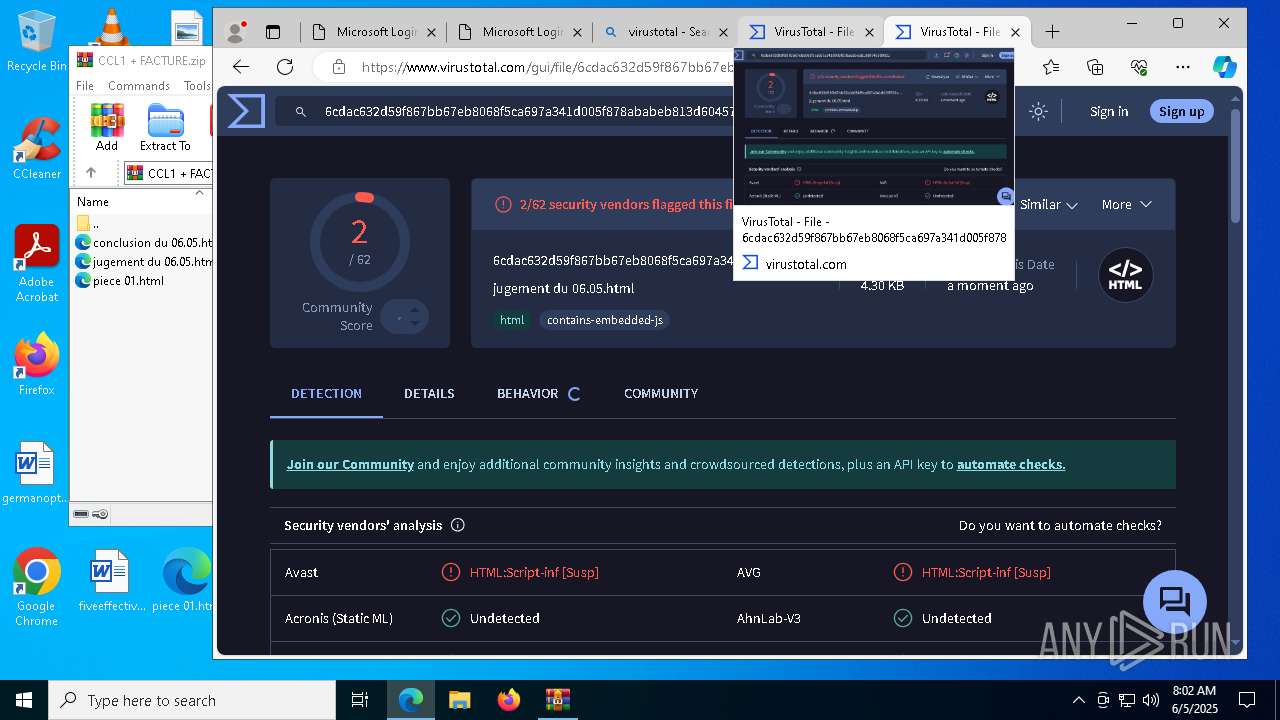1280x720 pixels.
Task: Refresh the page in Edge
Action: point(285,67)
